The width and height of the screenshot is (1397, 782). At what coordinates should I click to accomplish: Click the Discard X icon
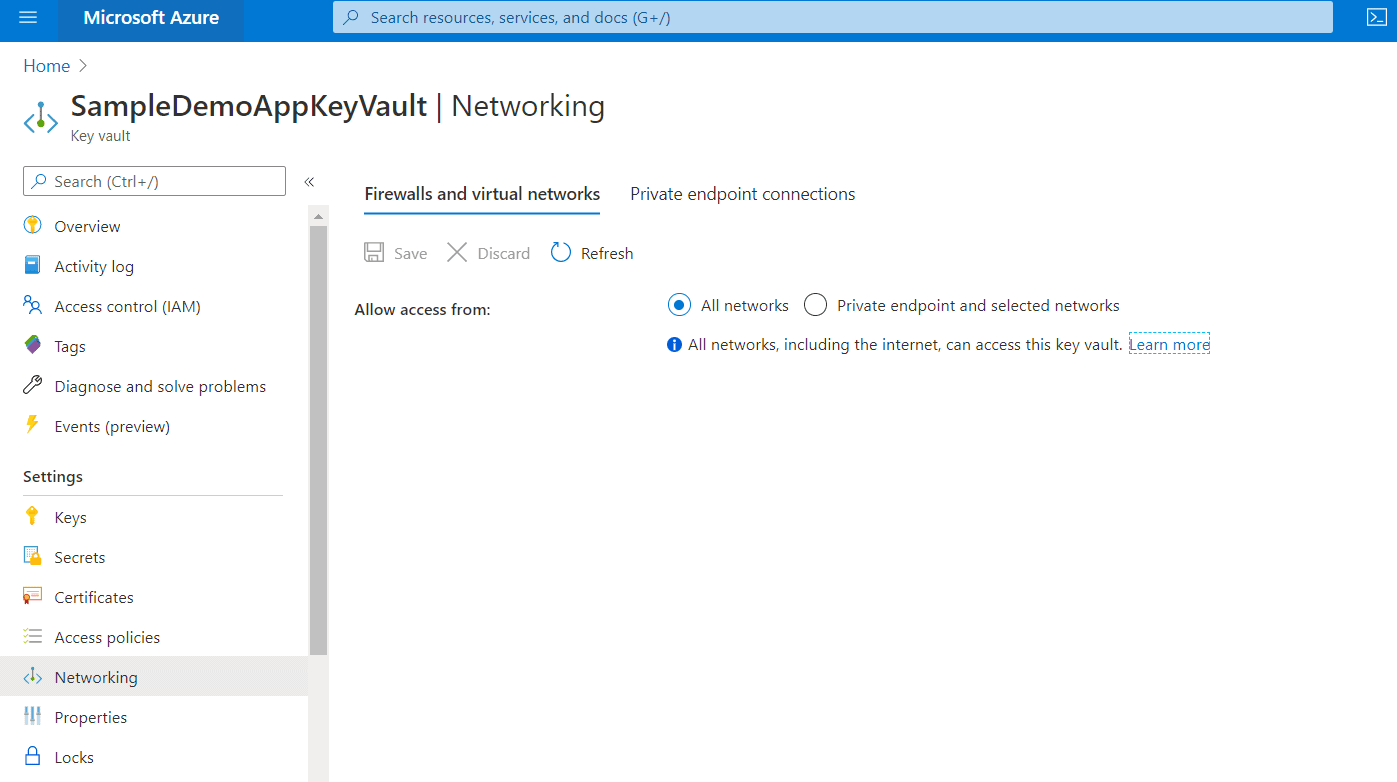[457, 252]
